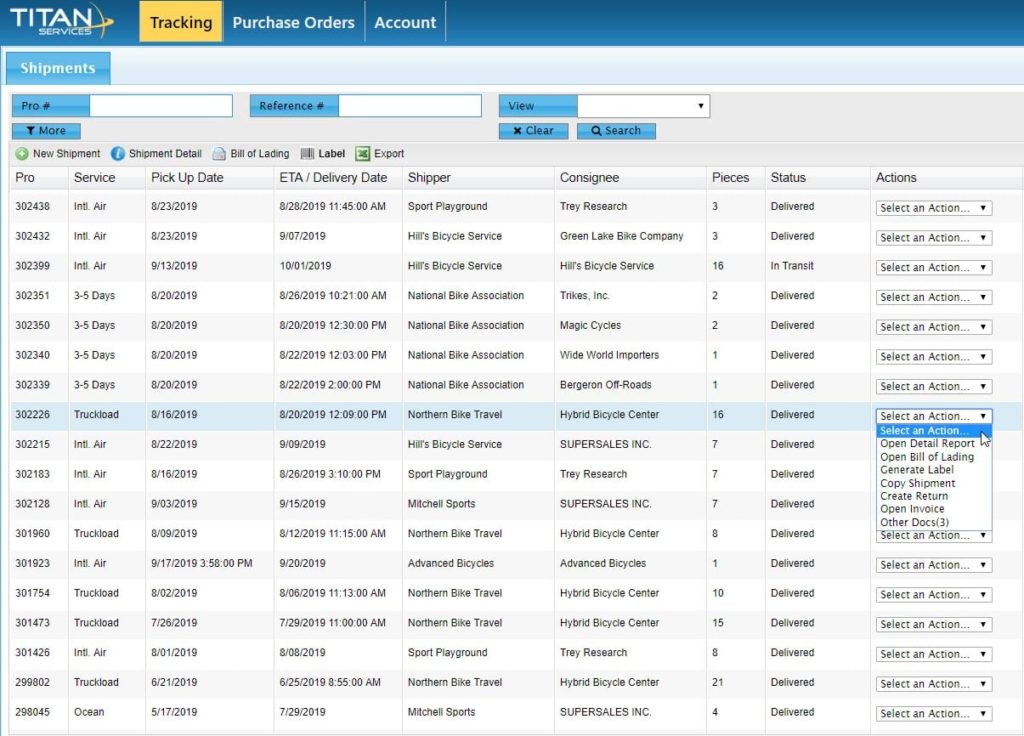
Task: Click the Export Excel icon
Action: [x=363, y=154]
